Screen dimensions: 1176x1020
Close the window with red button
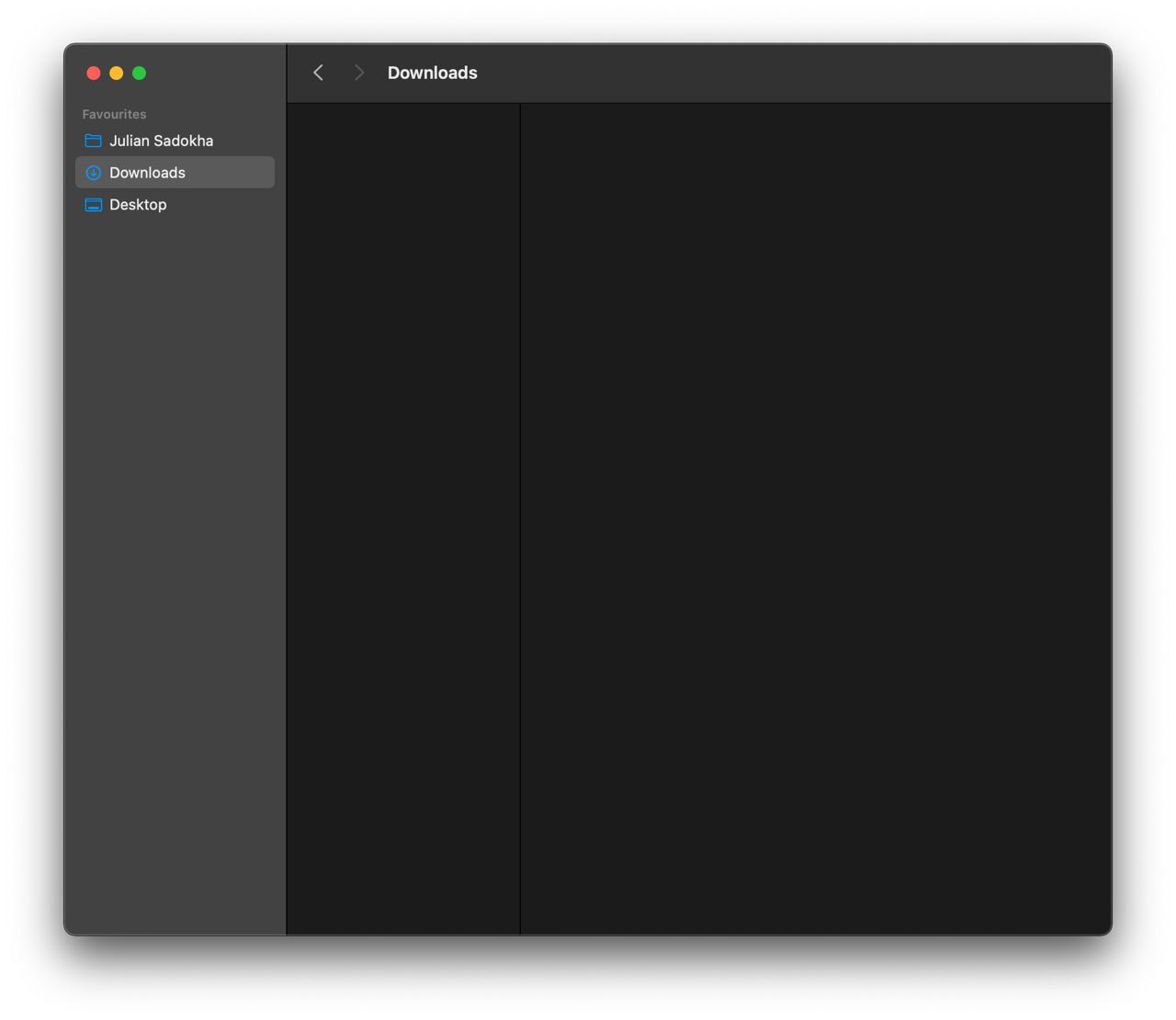coord(94,74)
